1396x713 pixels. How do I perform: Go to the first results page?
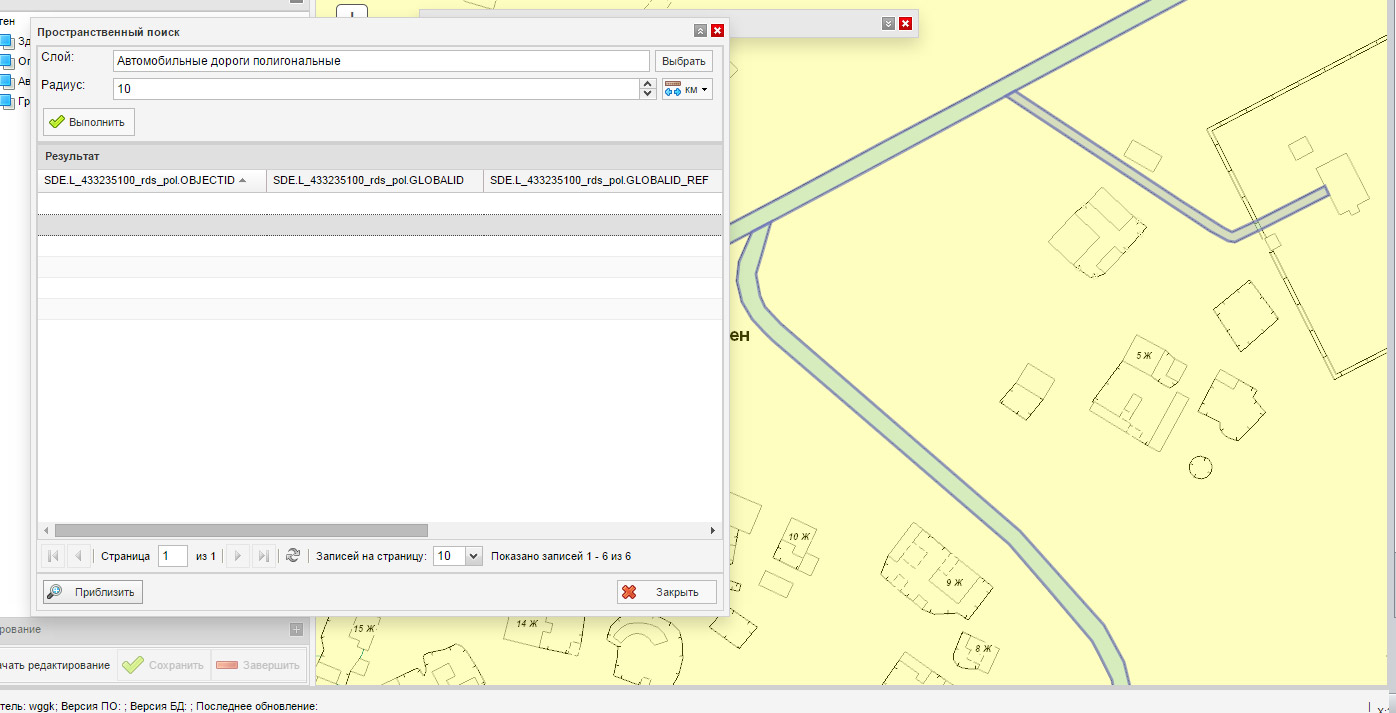tap(54, 556)
